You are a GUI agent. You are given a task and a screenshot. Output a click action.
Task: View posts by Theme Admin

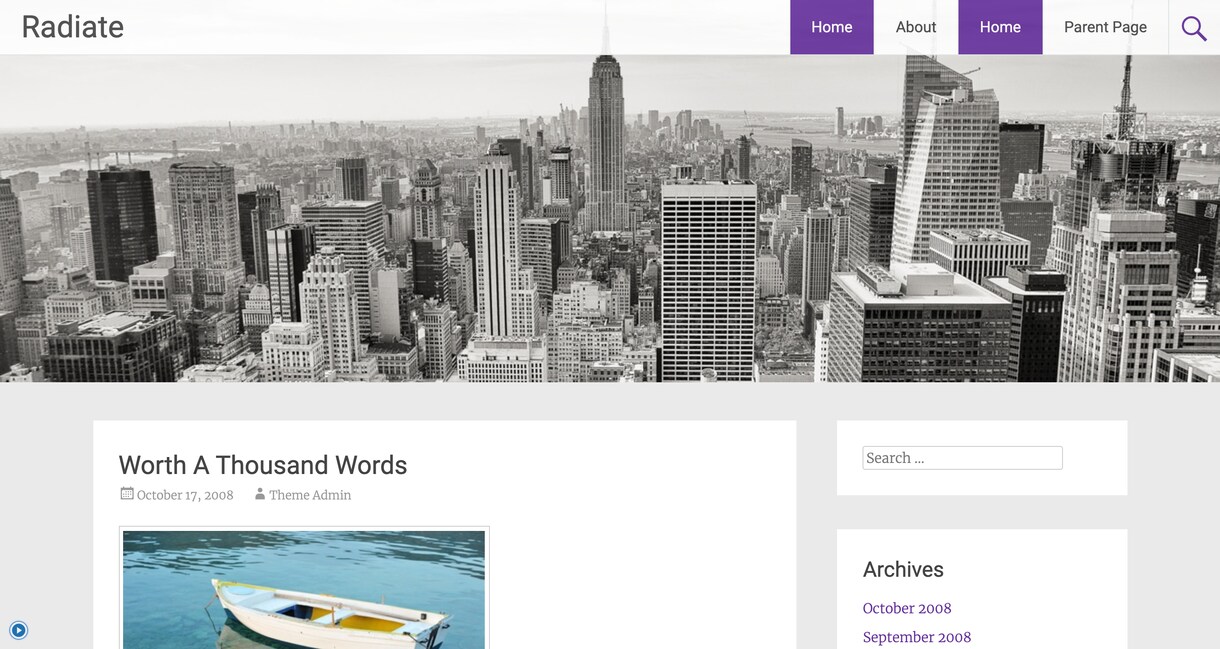coord(310,495)
